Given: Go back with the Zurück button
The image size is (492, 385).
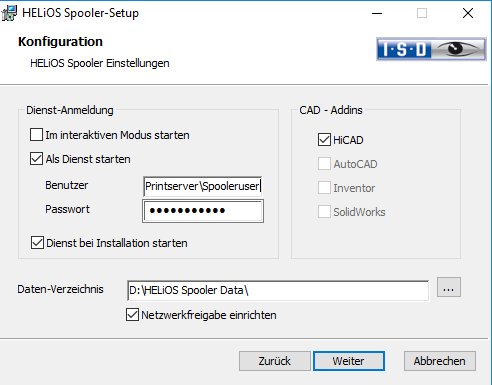Looking at the screenshot, I should (275, 361).
